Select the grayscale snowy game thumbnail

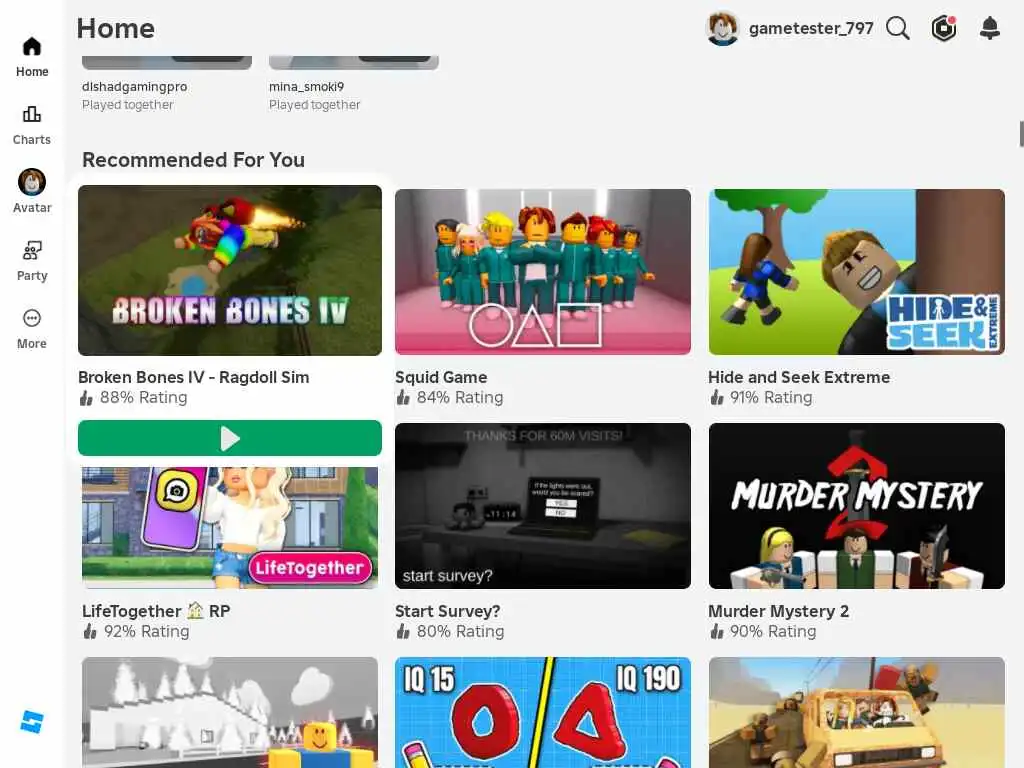(230, 712)
